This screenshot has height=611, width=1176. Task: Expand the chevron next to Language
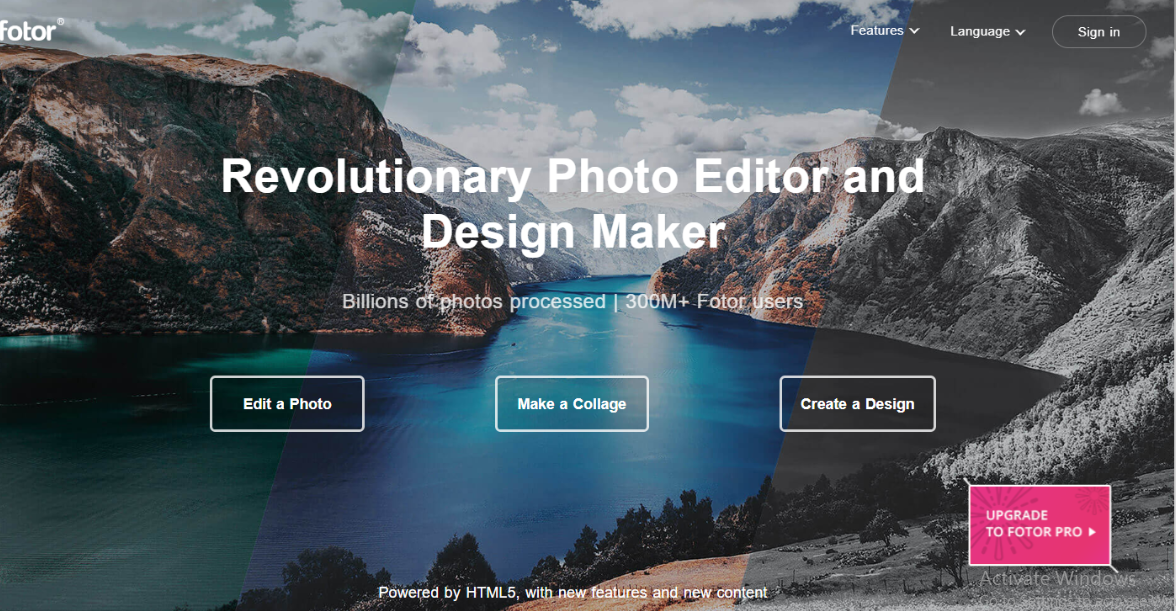click(1020, 32)
